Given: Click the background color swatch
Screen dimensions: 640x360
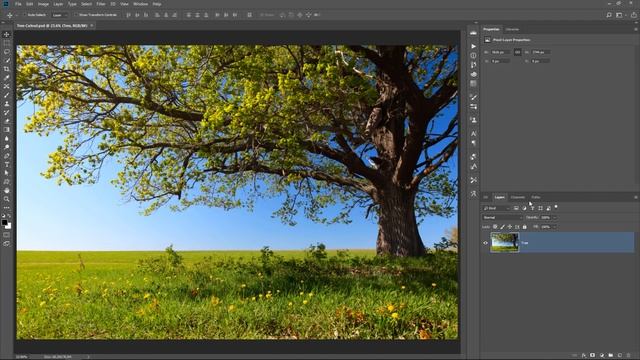Looking at the screenshot, I should click(9, 226).
